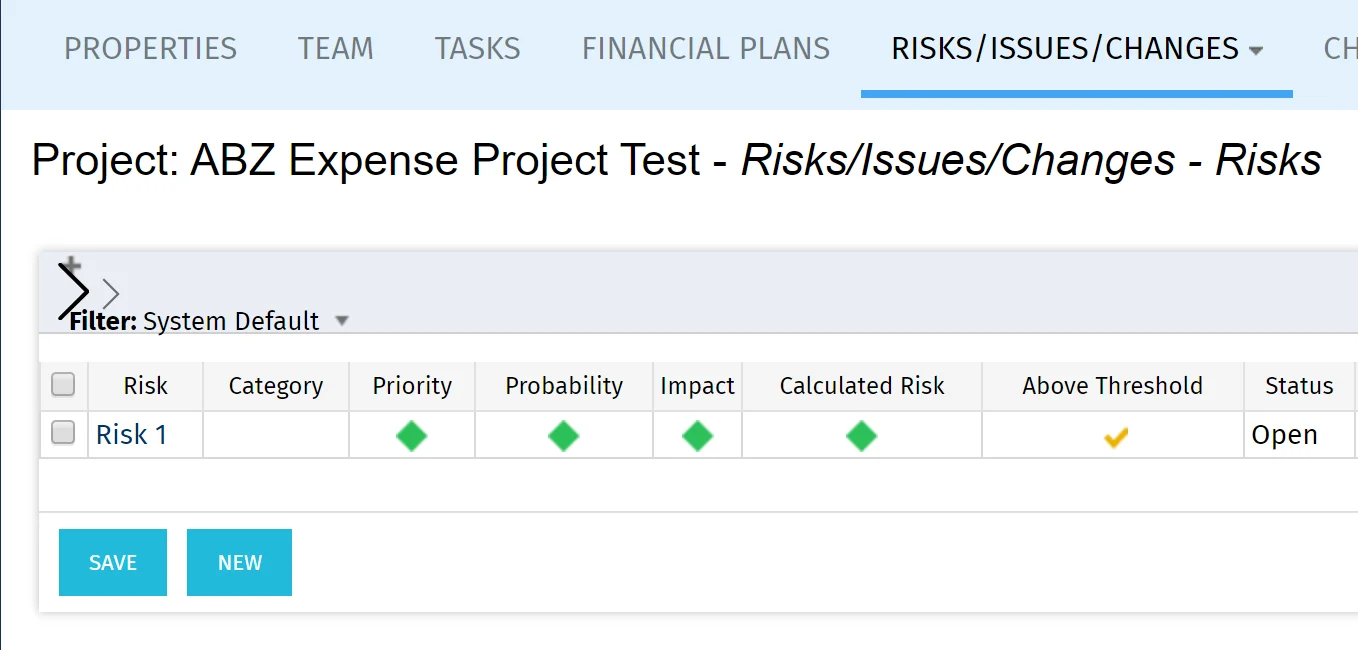Click the green Priority diamond for Risk 1
The width and height of the screenshot is (1358, 650).
click(x=412, y=436)
